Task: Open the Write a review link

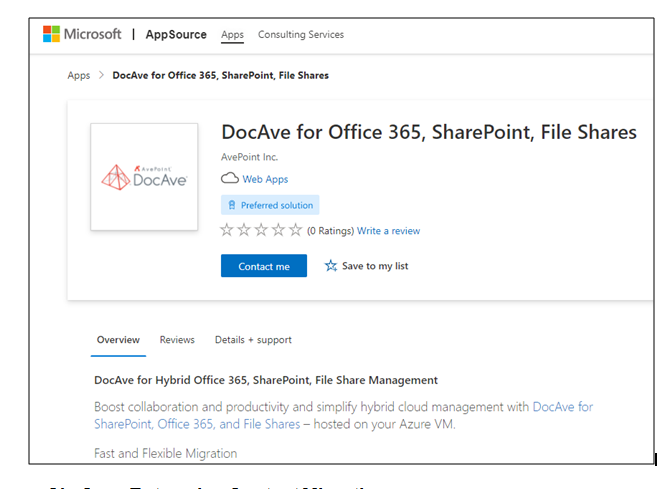Action: pos(389,231)
